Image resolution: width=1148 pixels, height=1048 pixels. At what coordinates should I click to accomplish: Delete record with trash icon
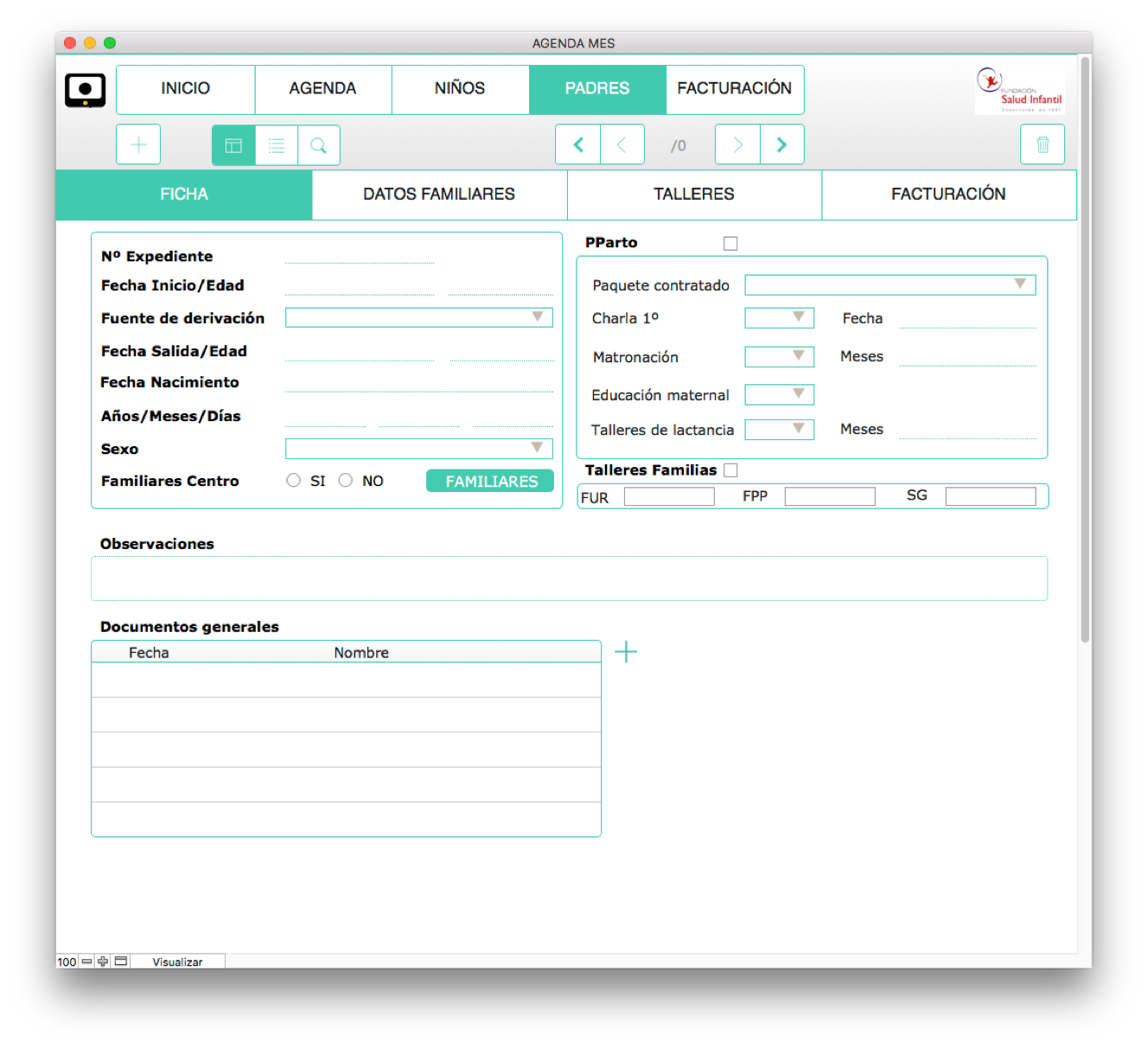tap(1042, 144)
